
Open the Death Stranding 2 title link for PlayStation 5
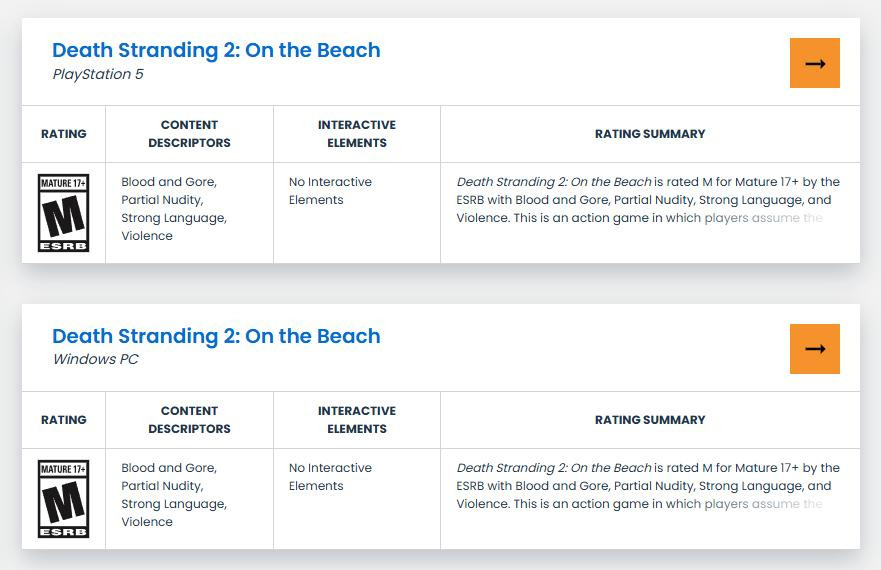tap(216, 50)
